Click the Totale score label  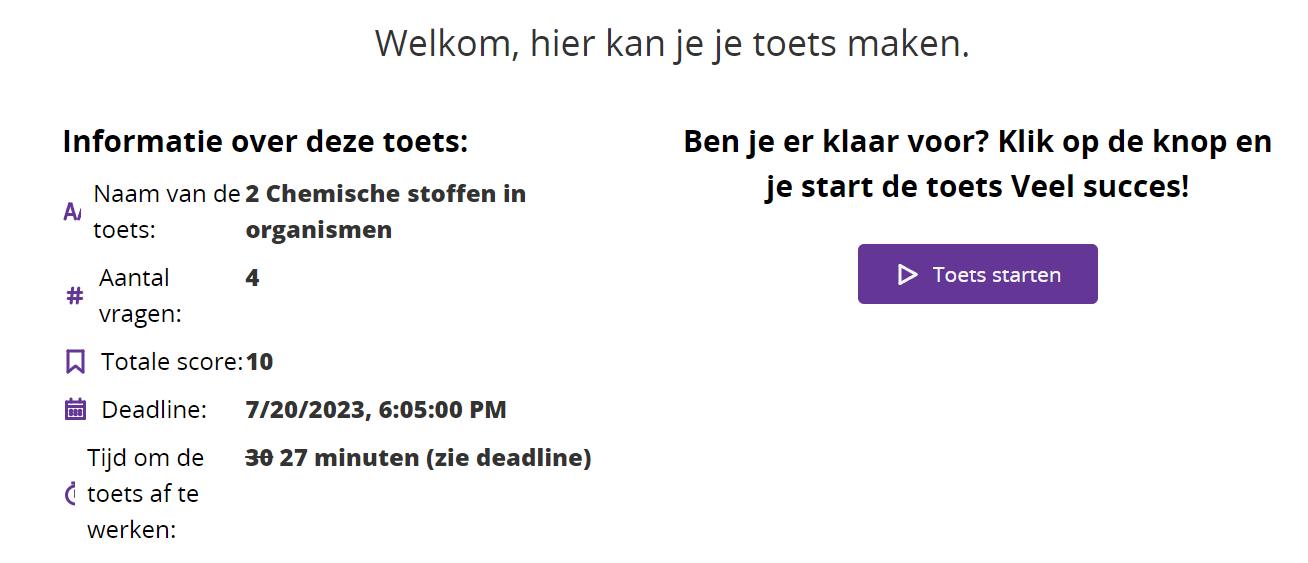click(x=172, y=361)
